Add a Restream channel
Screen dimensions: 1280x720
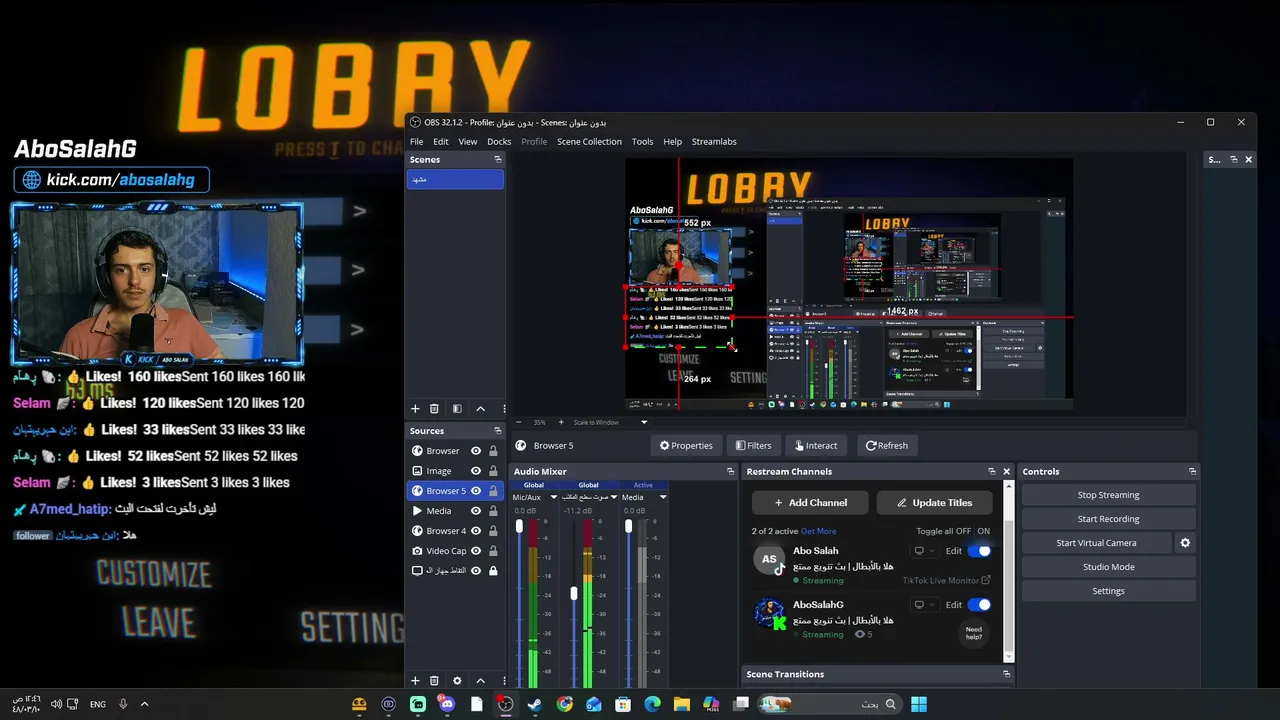pos(810,503)
